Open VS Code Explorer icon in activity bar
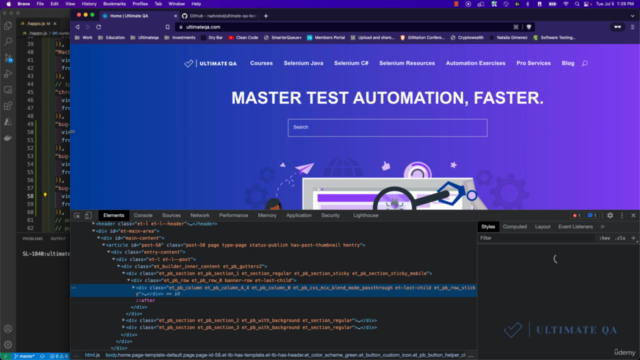This screenshot has width=640, height=360. point(8,25)
